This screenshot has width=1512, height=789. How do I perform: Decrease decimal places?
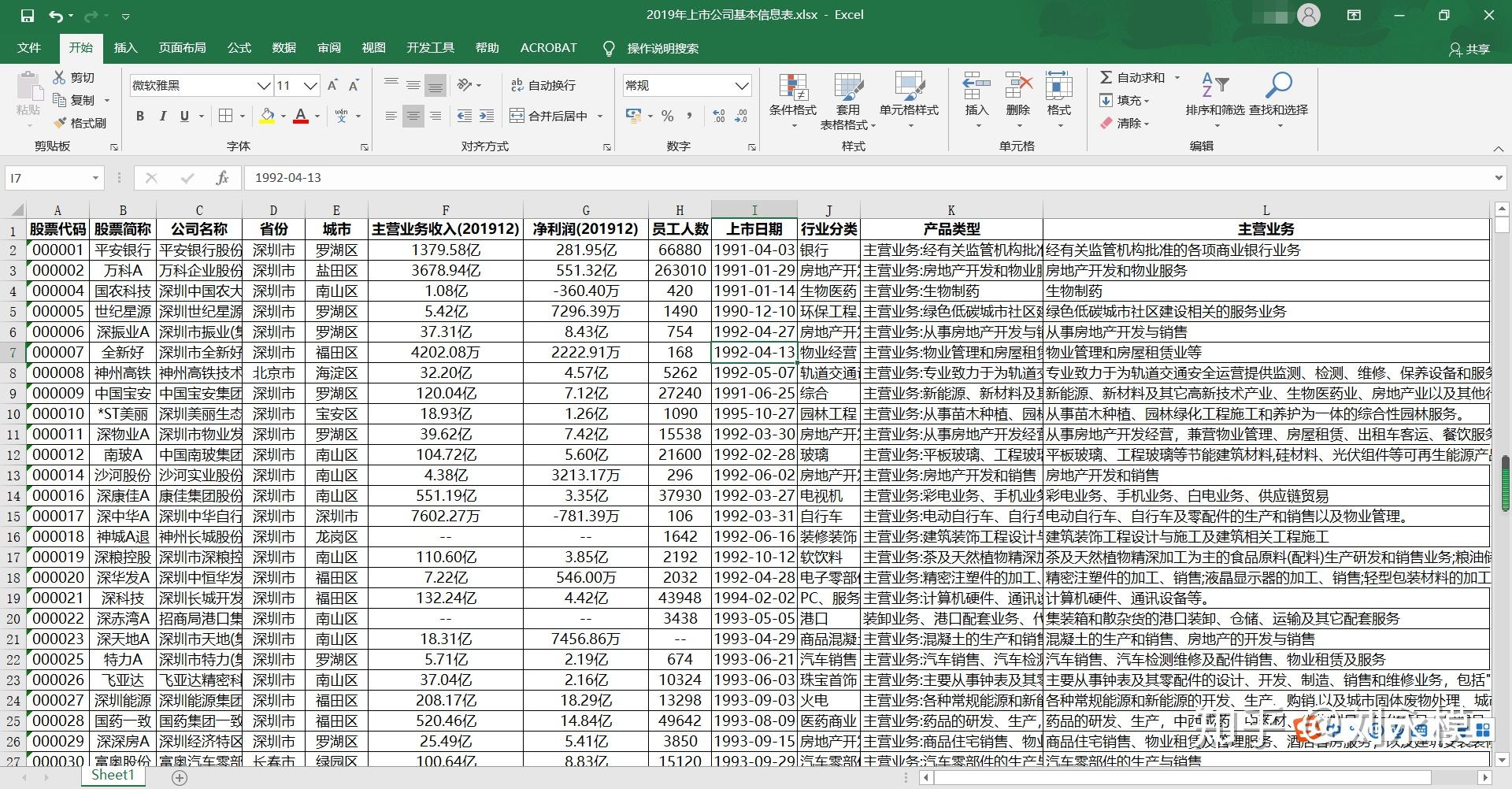click(x=741, y=116)
